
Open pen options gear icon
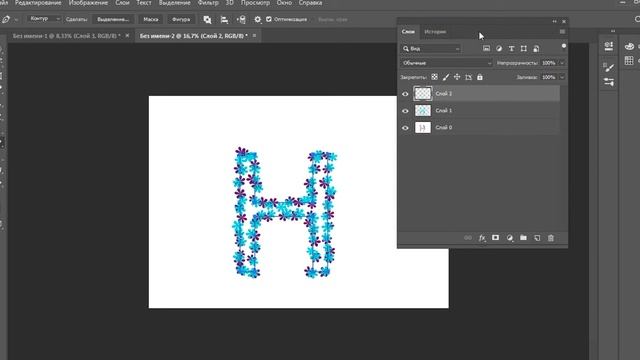258,19
